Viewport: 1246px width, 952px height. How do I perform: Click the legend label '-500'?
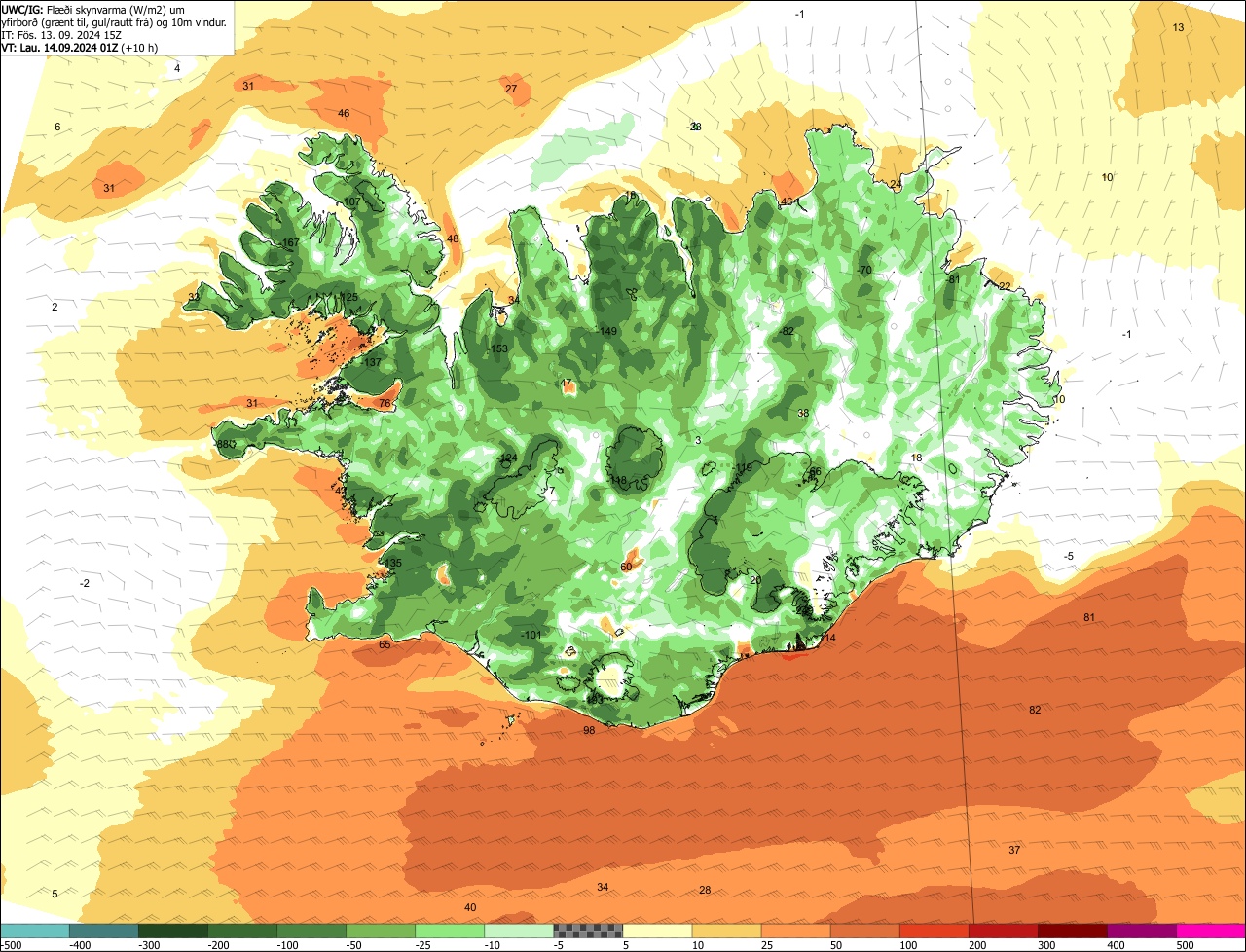pyautogui.click(x=12, y=945)
